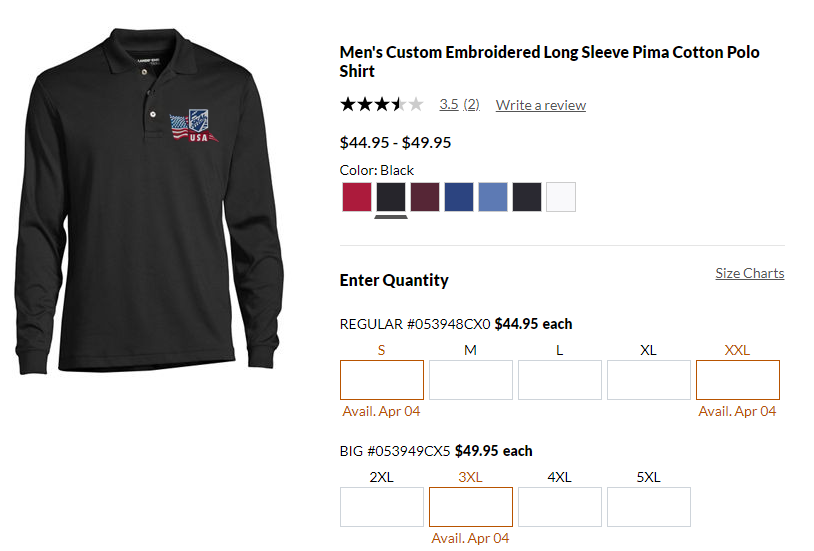Pick the light blue color swatch

pos(493,197)
